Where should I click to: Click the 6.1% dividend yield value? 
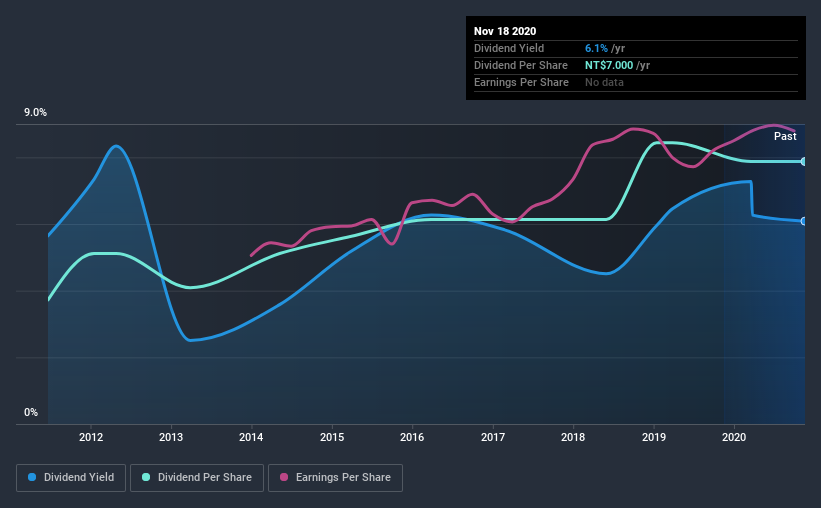click(596, 48)
